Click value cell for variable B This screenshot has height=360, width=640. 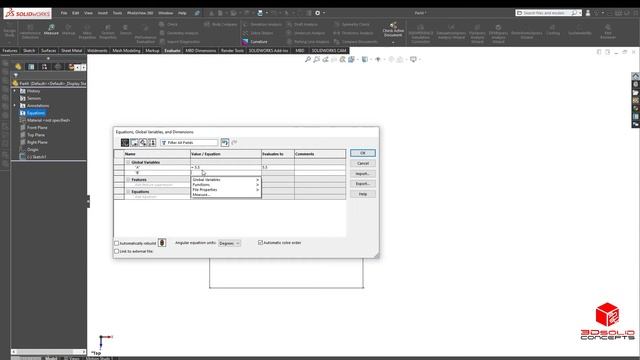226,173
